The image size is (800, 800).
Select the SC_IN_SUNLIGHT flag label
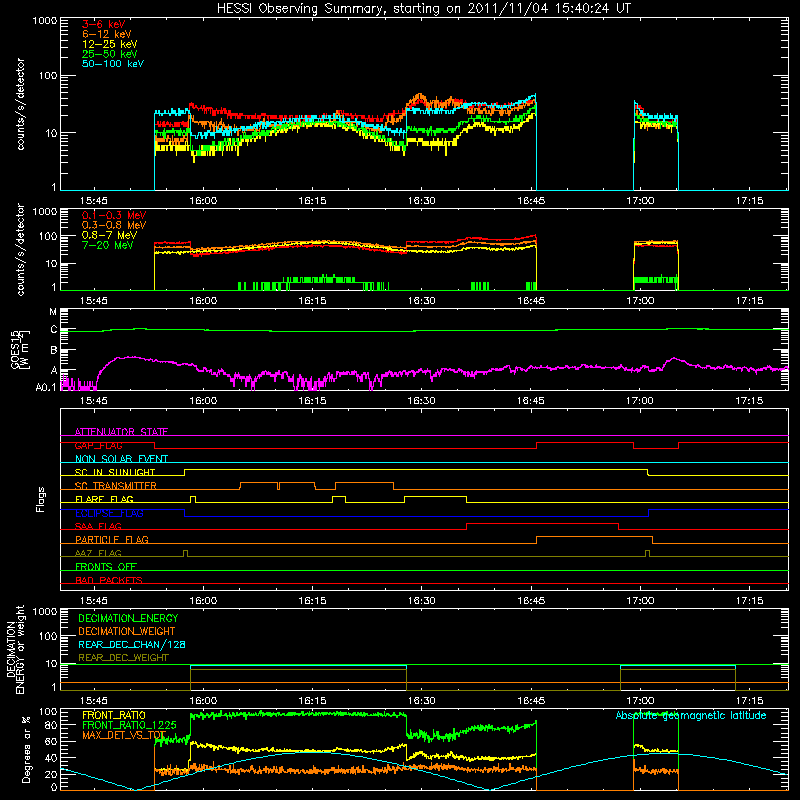(x=115, y=472)
